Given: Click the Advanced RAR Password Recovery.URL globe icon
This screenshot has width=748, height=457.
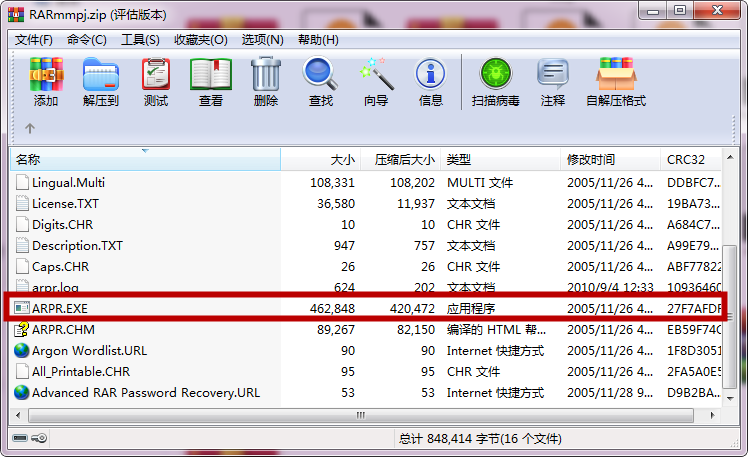Looking at the screenshot, I should (21, 392).
